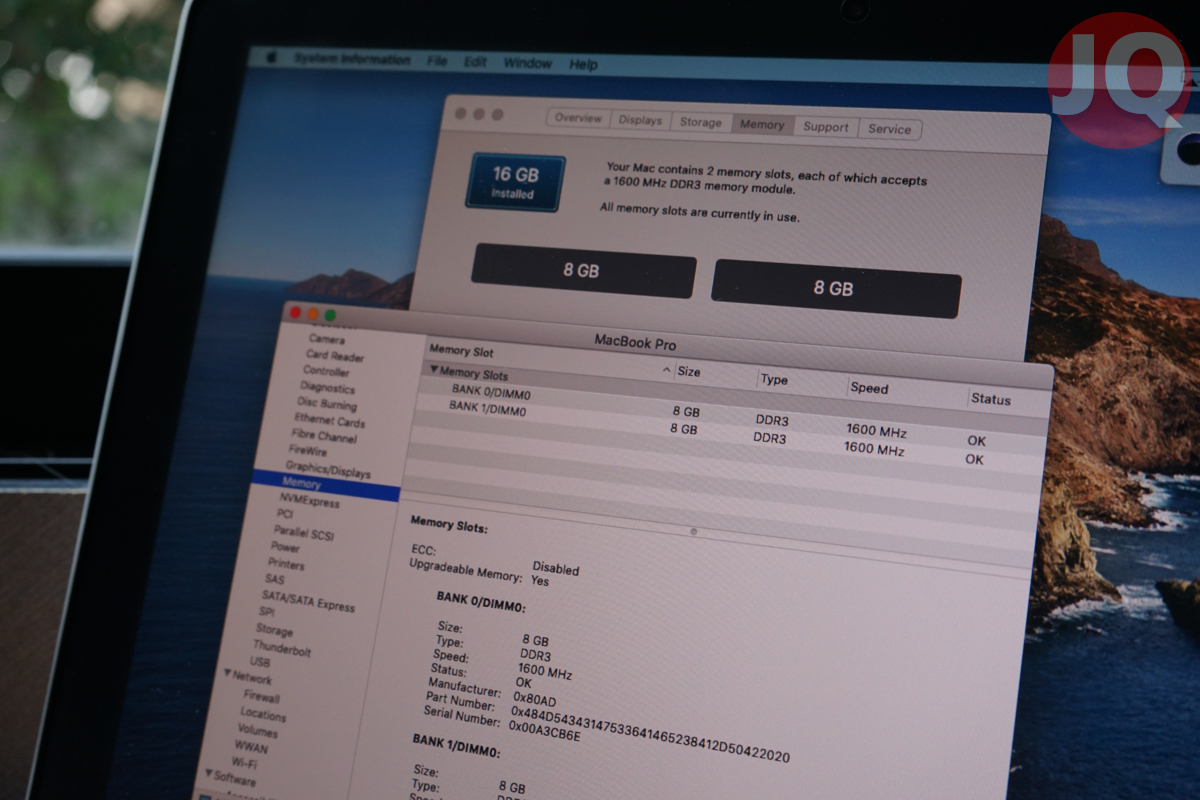Select SATA/SATA Express in the sidebar

tap(308, 601)
